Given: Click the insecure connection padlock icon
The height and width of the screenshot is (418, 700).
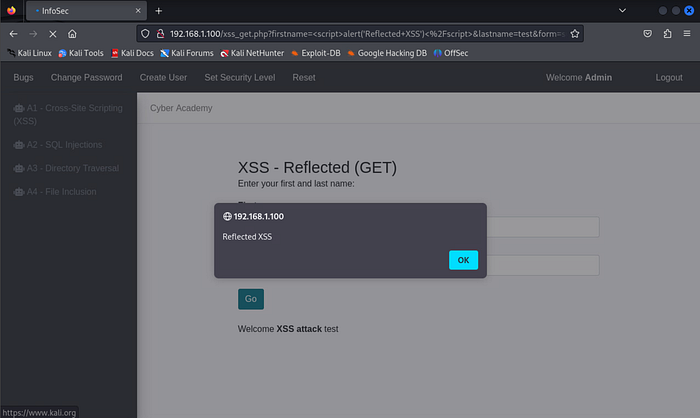Looking at the screenshot, I should click(160, 34).
